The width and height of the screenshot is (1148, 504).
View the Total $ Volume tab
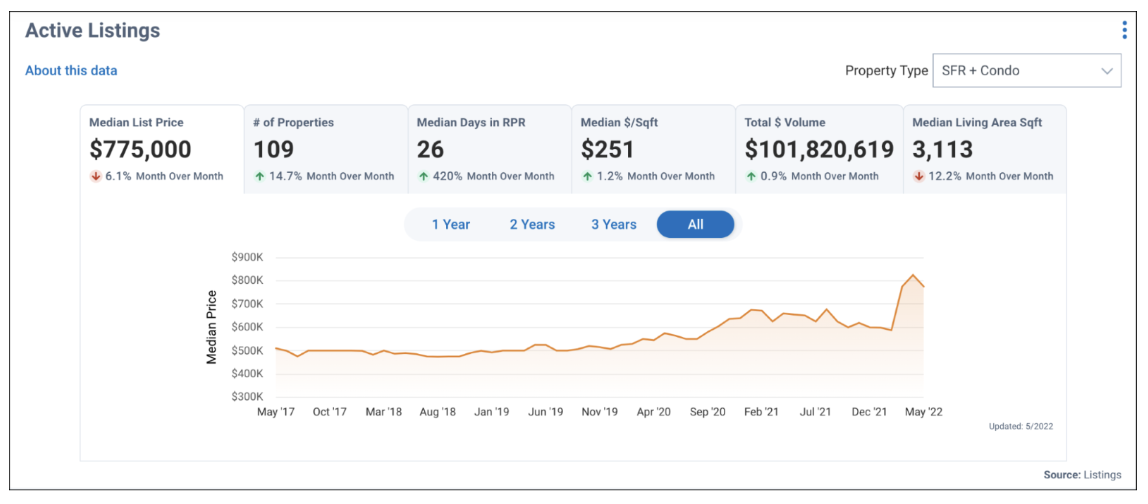[x=819, y=149]
